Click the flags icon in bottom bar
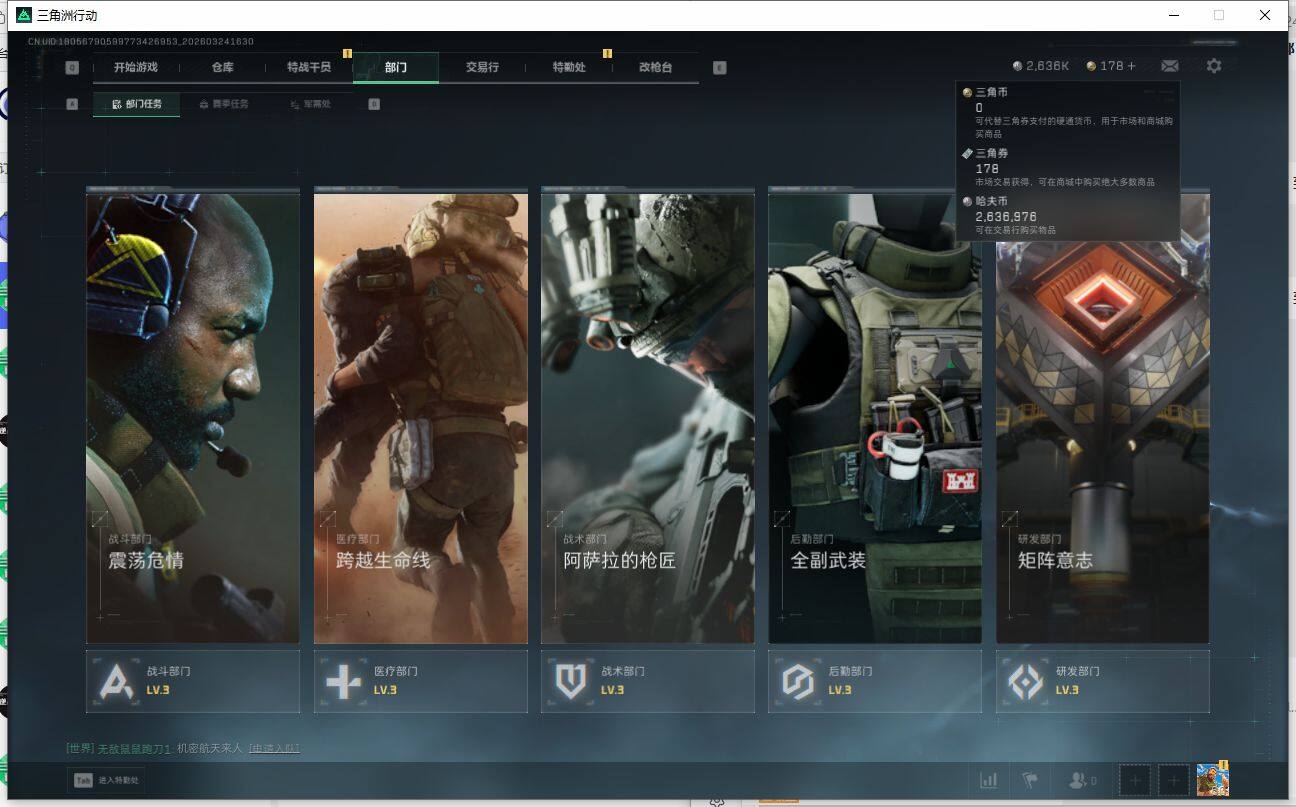The height and width of the screenshot is (807, 1296). click(x=1029, y=780)
